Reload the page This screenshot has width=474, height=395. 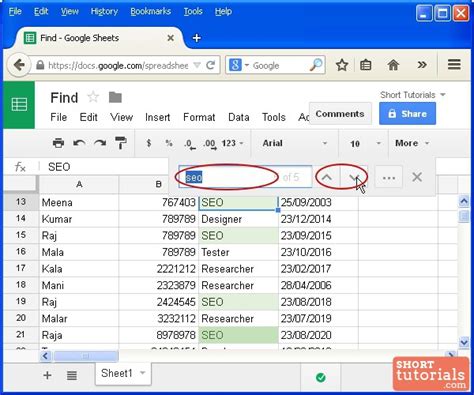210,65
